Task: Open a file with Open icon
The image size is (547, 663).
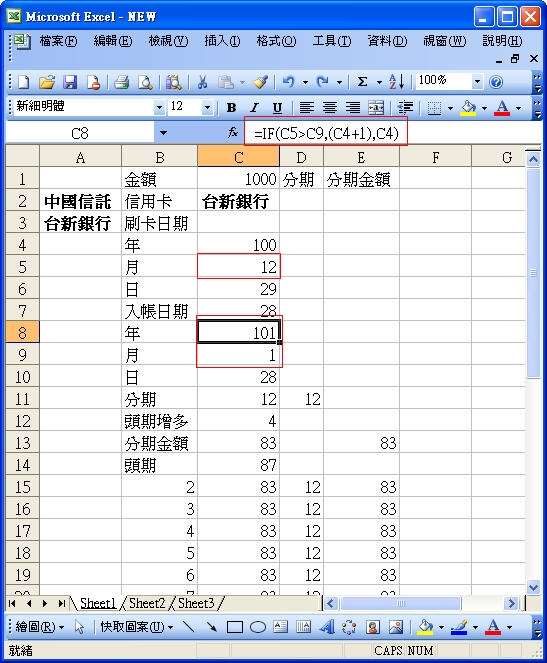Action: coord(47,82)
